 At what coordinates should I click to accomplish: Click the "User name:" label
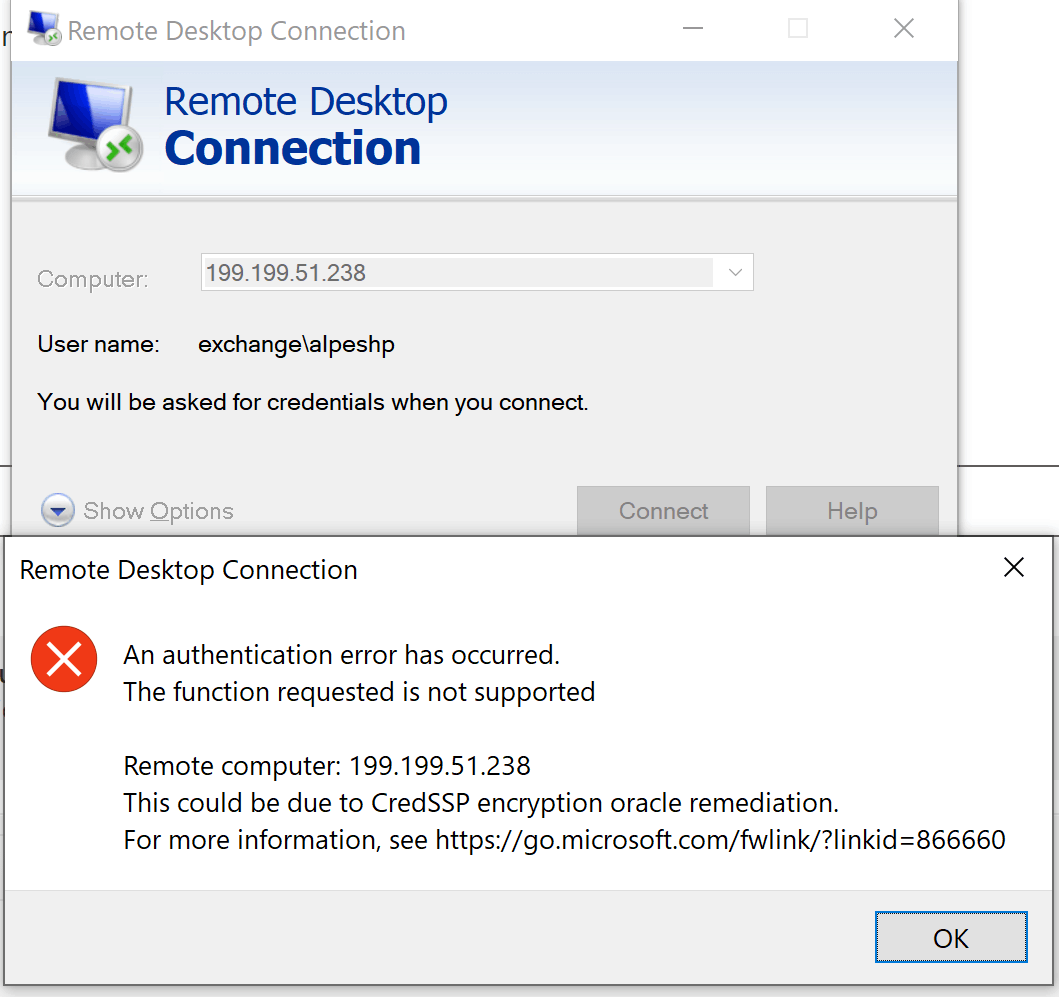[99, 344]
